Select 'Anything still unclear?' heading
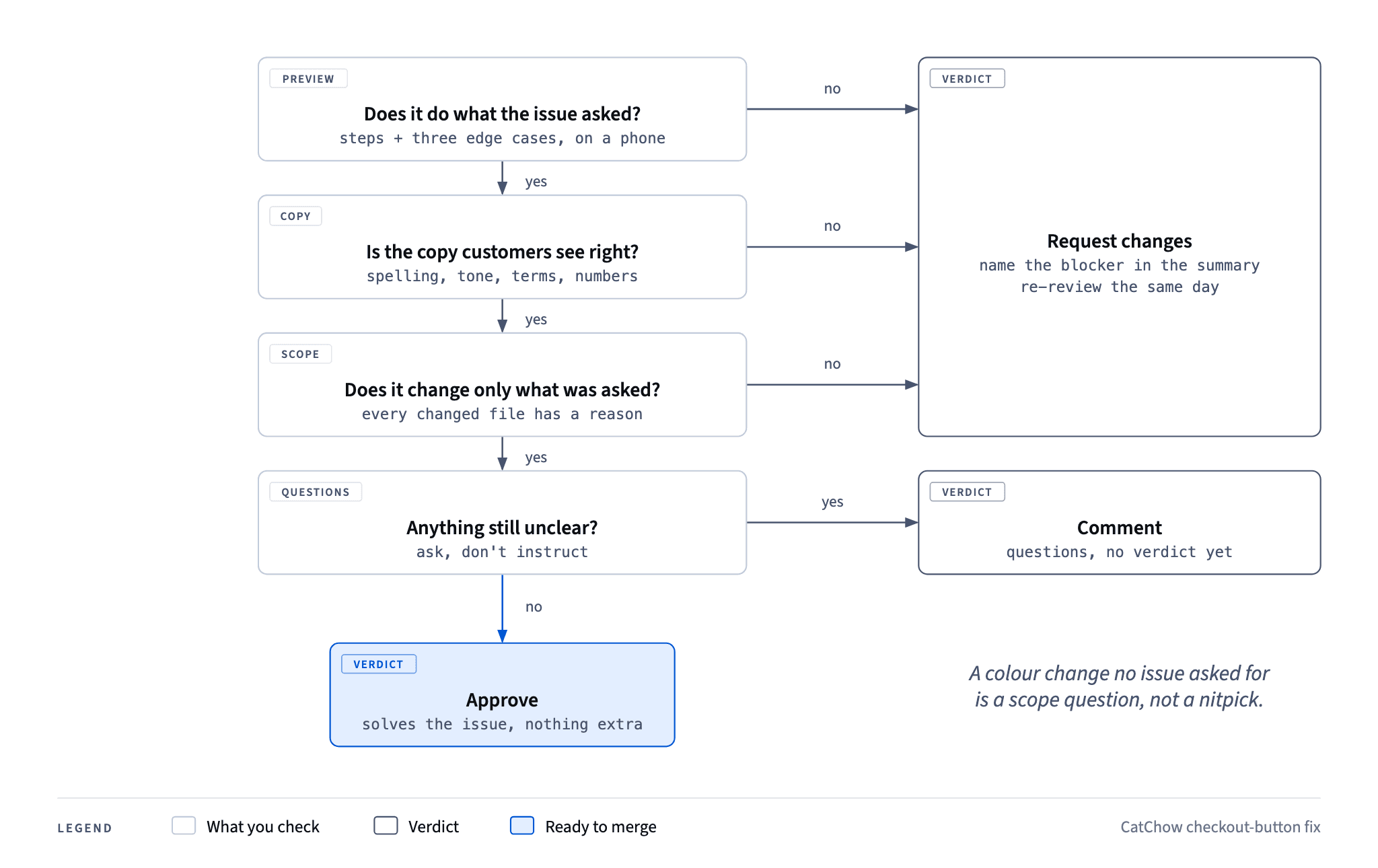Viewport: 1378px width, 868px height. coord(502,528)
